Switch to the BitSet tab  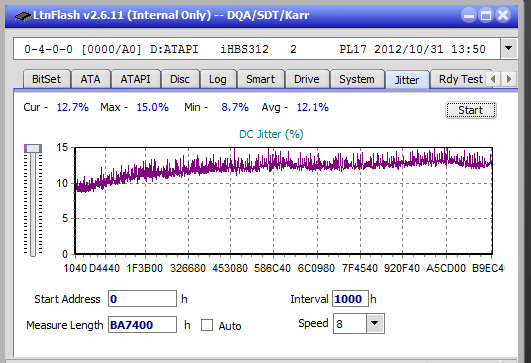46,79
